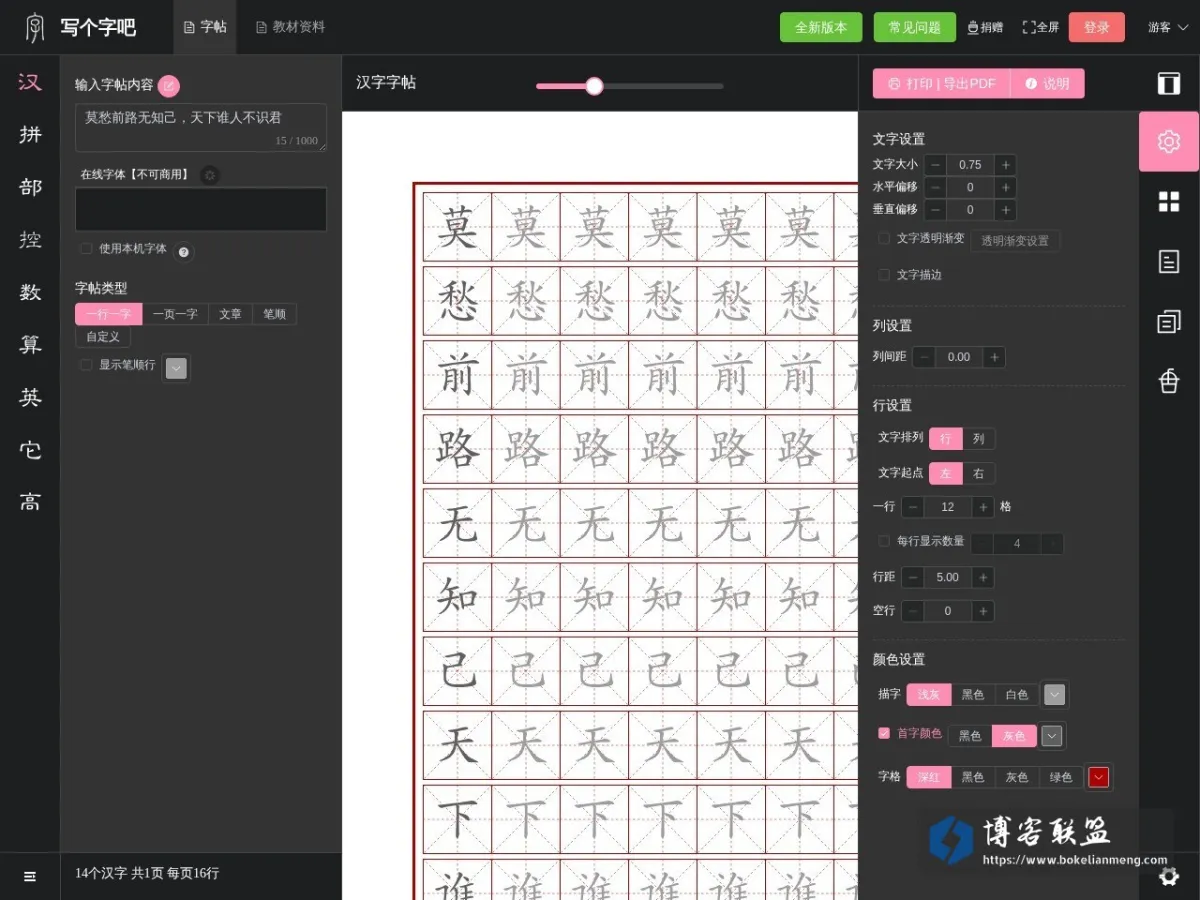Select 绿色 for the 字格 grid color
Viewport: 1200px width, 900px height.
pyautogui.click(x=1060, y=777)
